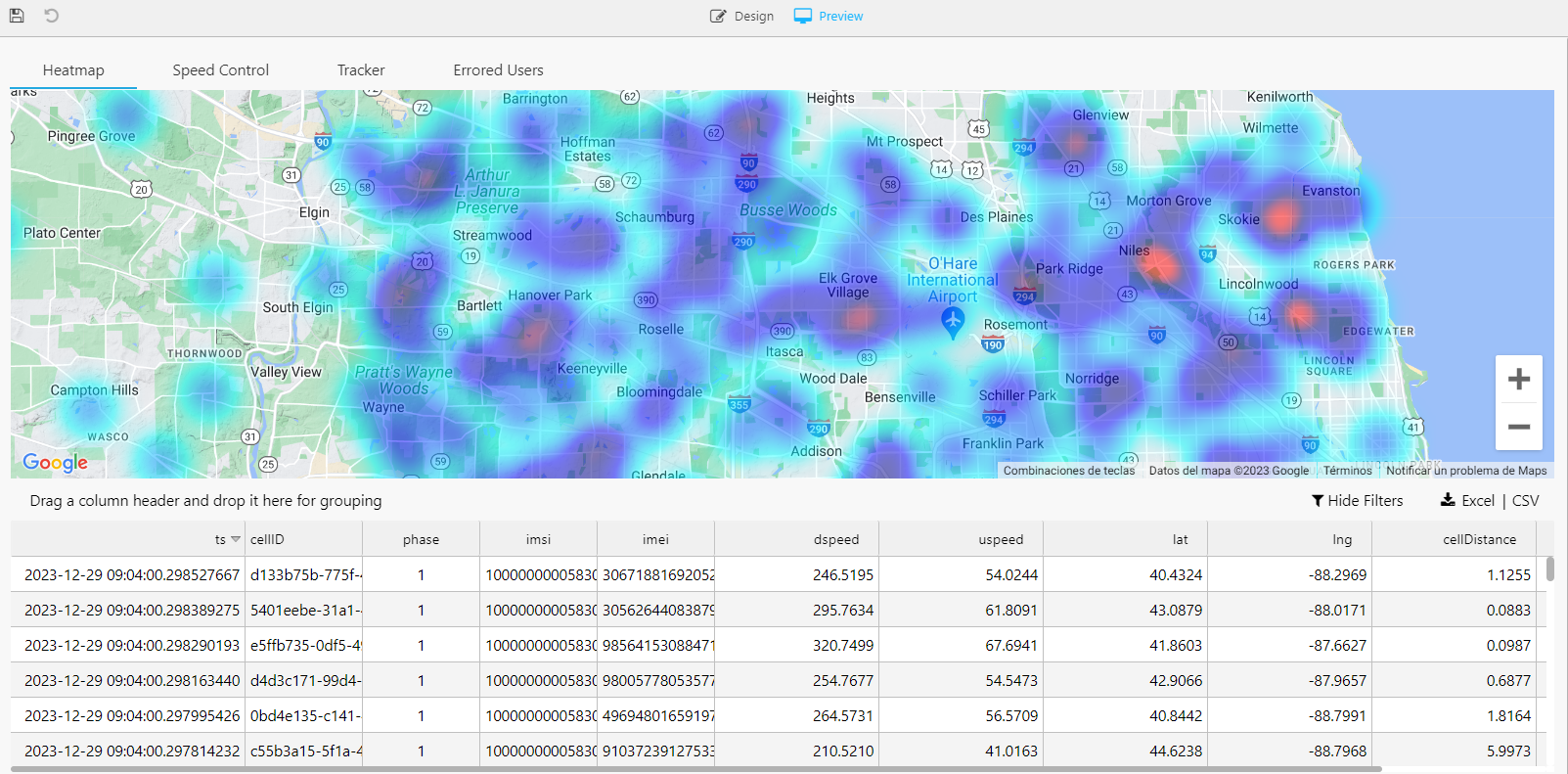
Task: Click the table's horizontal scrollbar
Action: [696, 769]
